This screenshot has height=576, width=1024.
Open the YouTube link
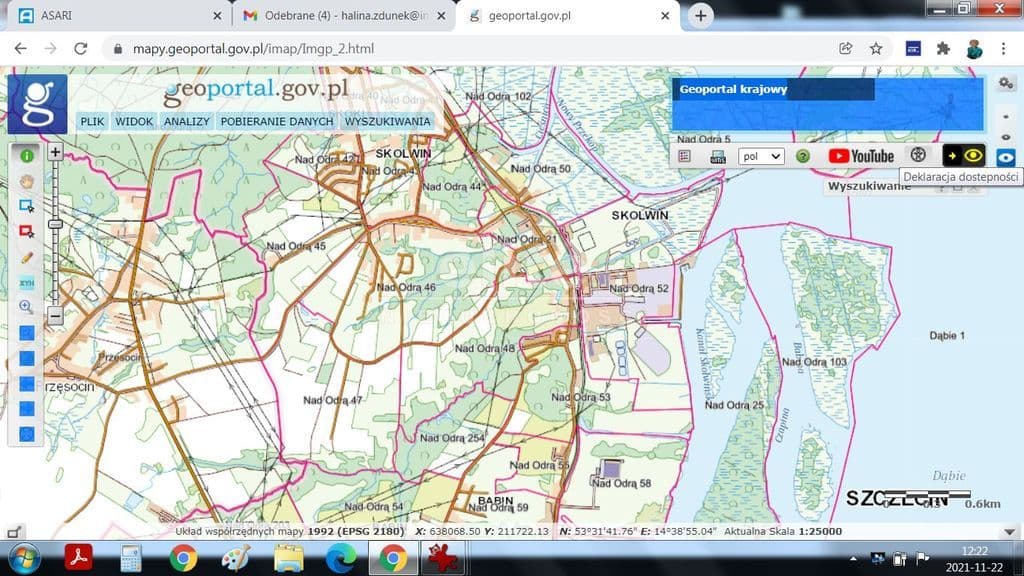pyautogui.click(x=861, y=156)
